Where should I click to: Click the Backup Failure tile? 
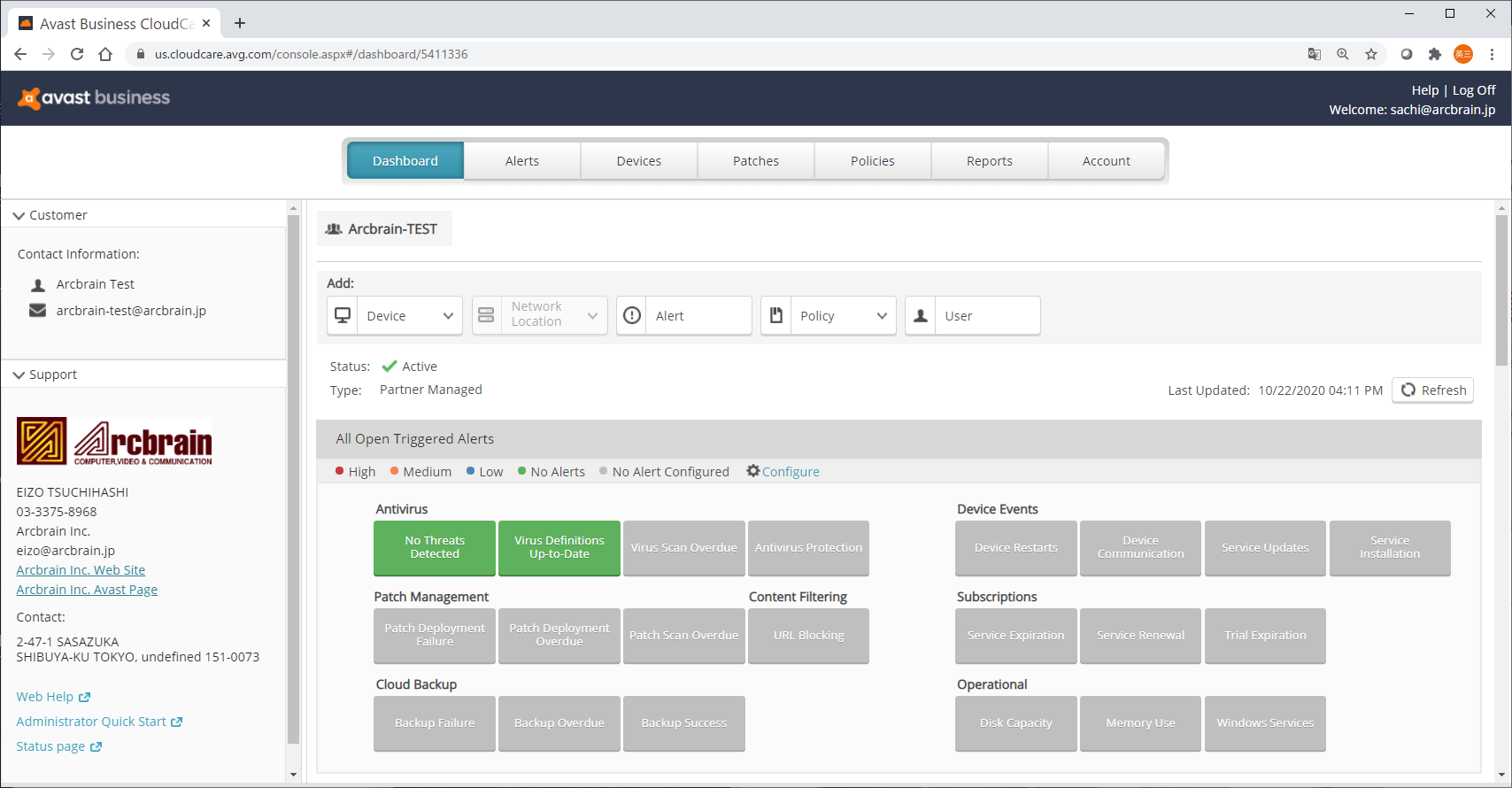435,723
